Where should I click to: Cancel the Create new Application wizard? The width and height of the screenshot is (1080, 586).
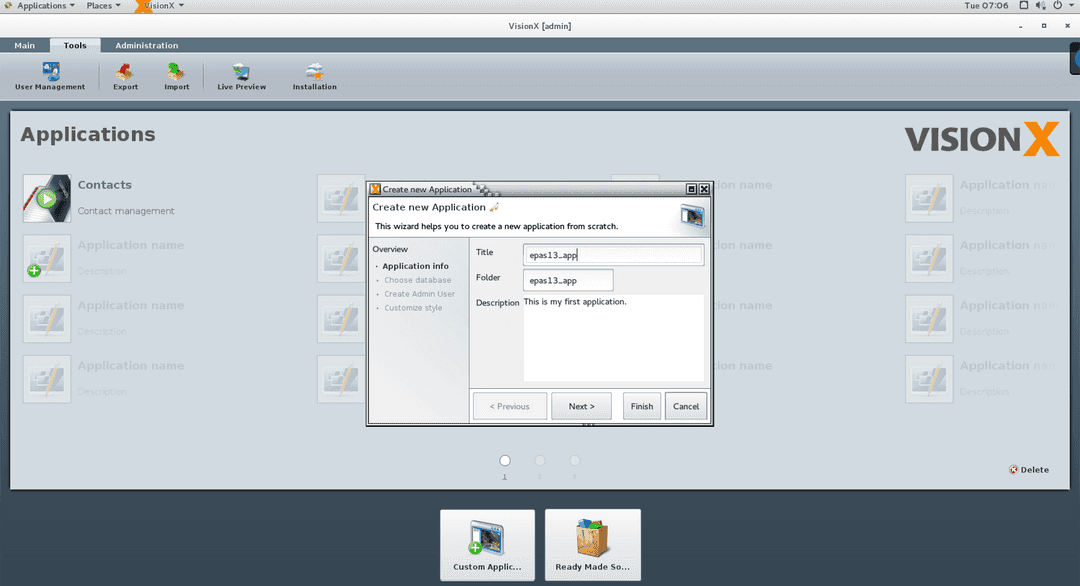tap(685, 406)
